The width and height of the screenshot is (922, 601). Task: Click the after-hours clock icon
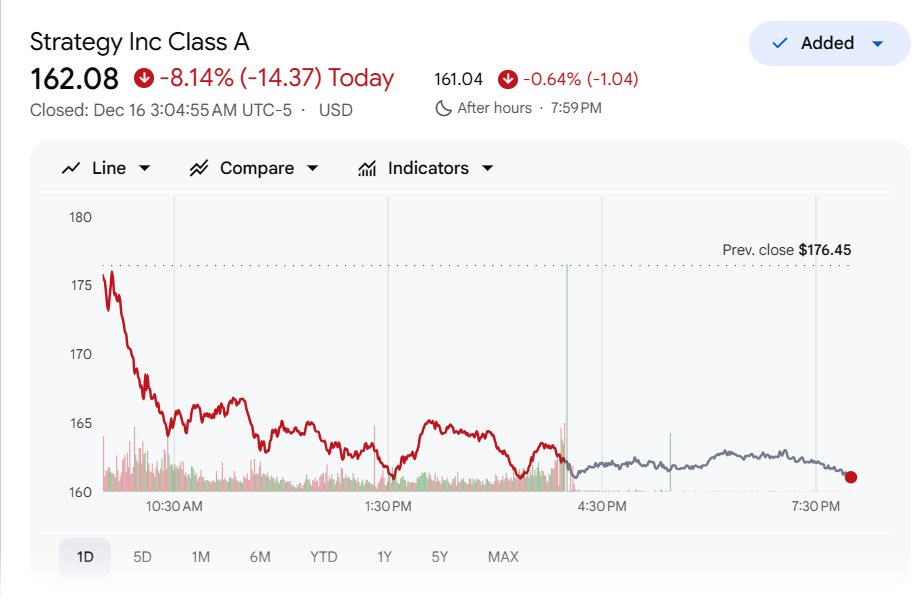click(x=444, y=107)
